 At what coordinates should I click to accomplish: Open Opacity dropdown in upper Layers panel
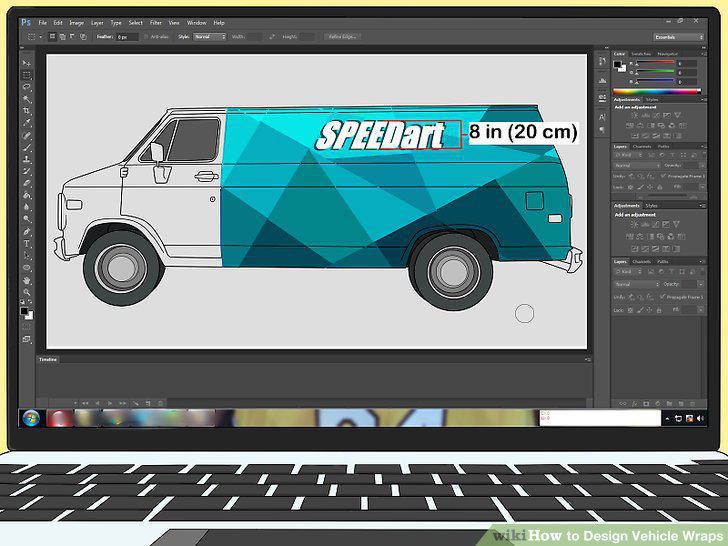(x=700, y=165)
